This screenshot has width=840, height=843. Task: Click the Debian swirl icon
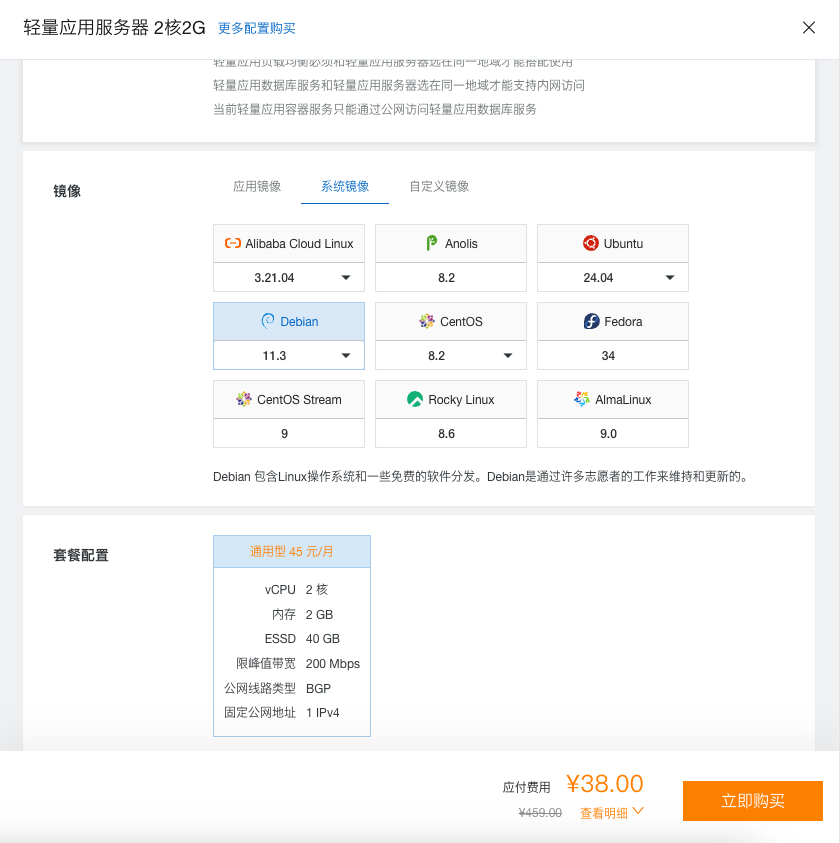click(267, 321)
